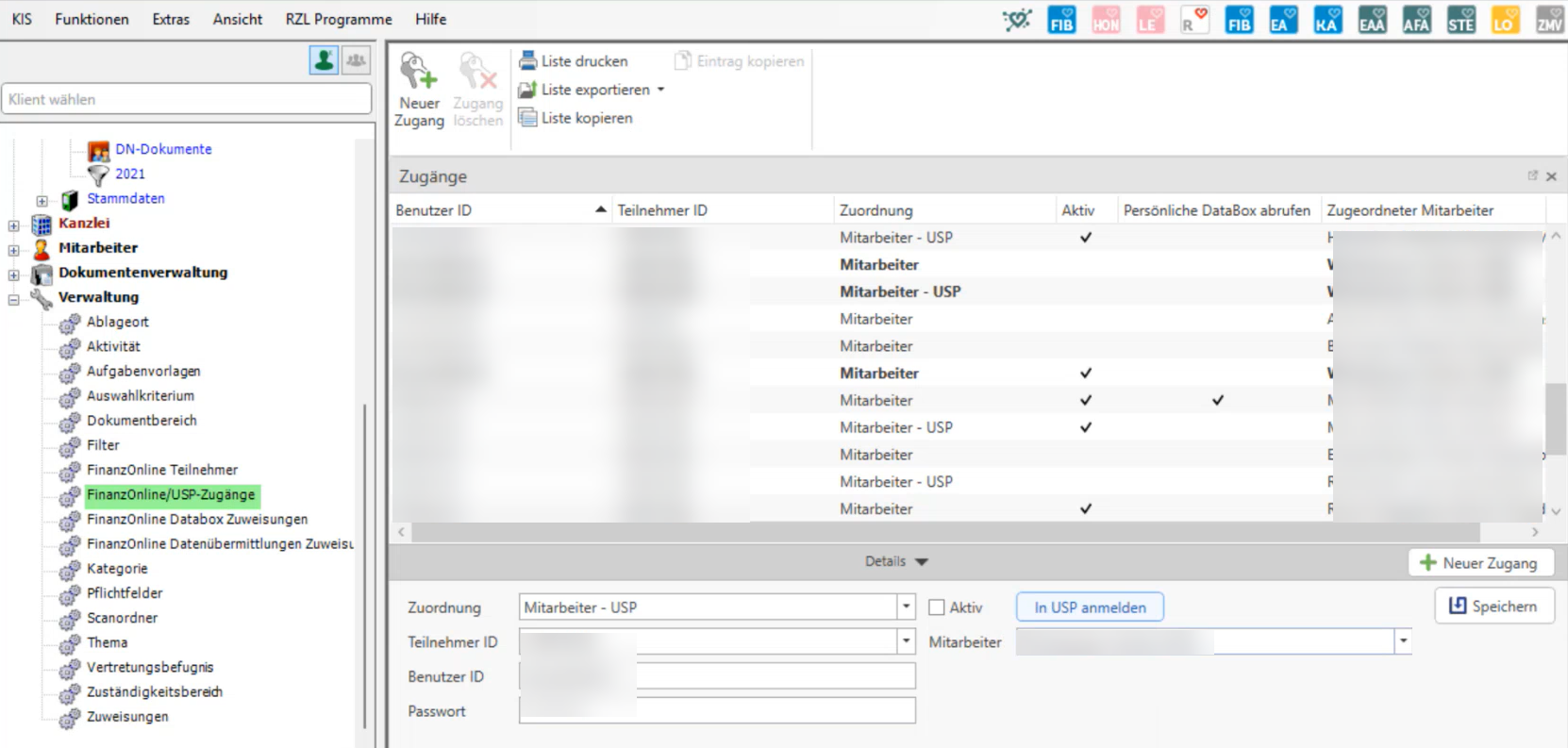Click the horizontal scrollbar of Zugänge list
Screen dimensions: 1568x748
[x=943, y=532]
